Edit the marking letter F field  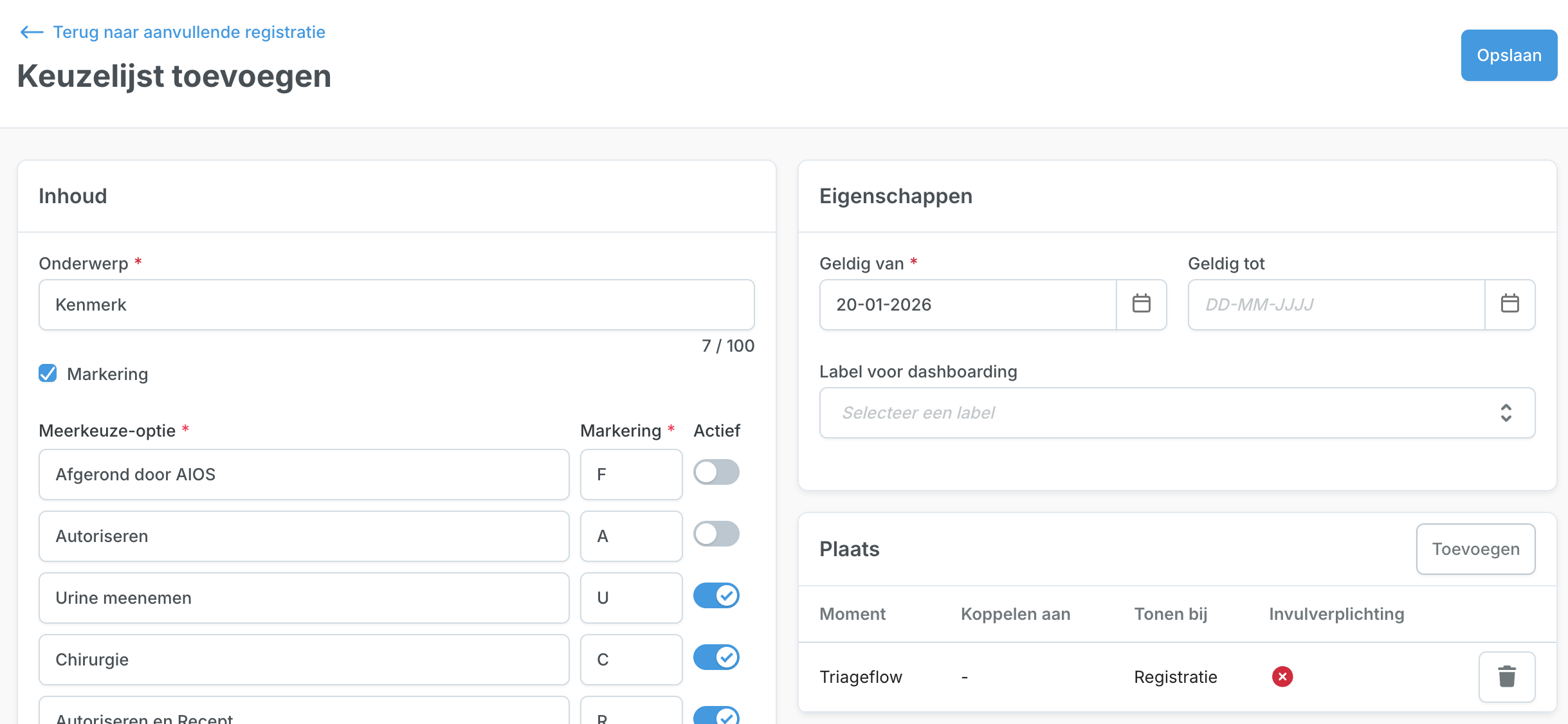631,475
